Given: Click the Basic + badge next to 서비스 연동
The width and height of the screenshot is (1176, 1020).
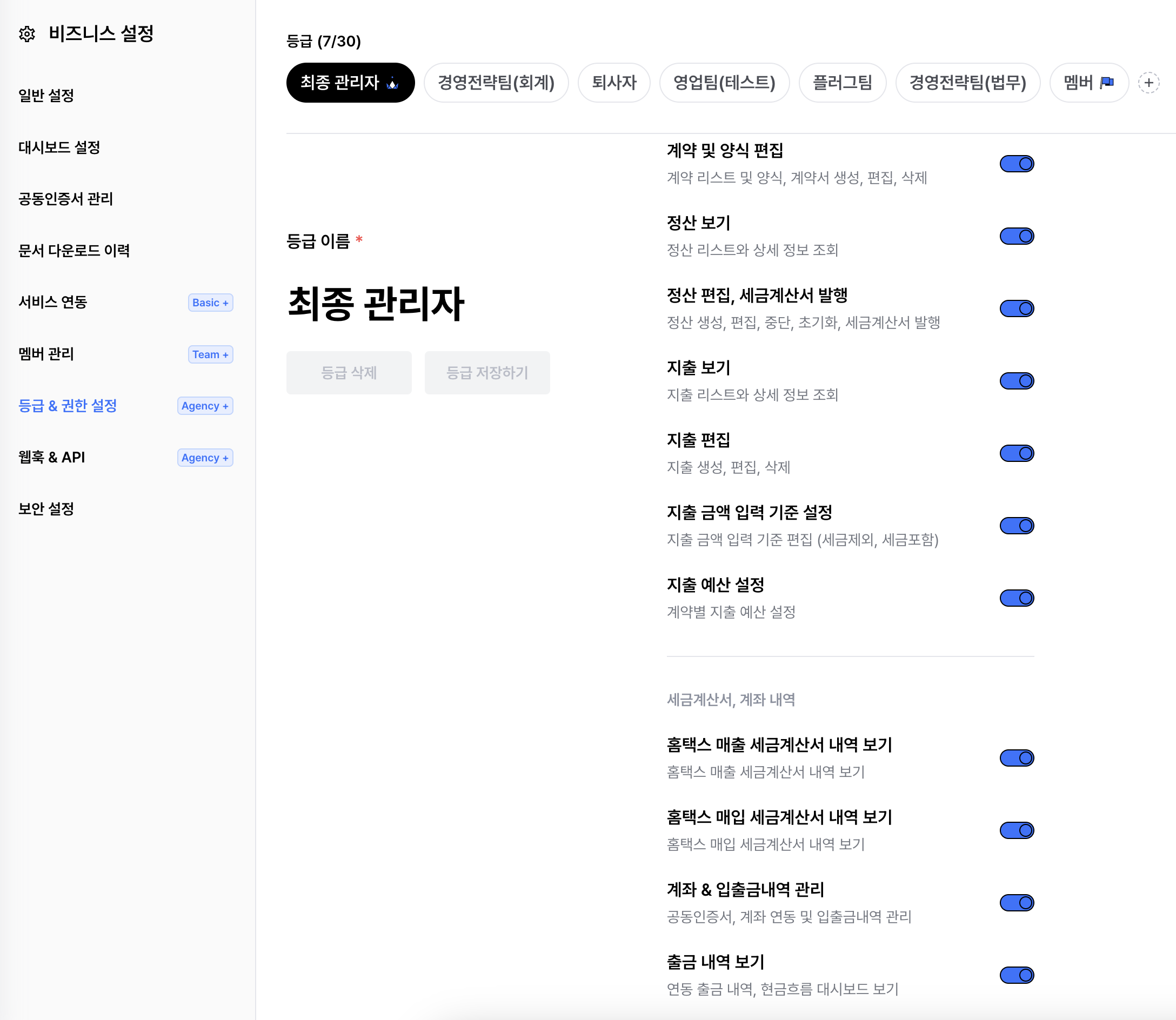Looking at the screenshot, I should [210, 303].
